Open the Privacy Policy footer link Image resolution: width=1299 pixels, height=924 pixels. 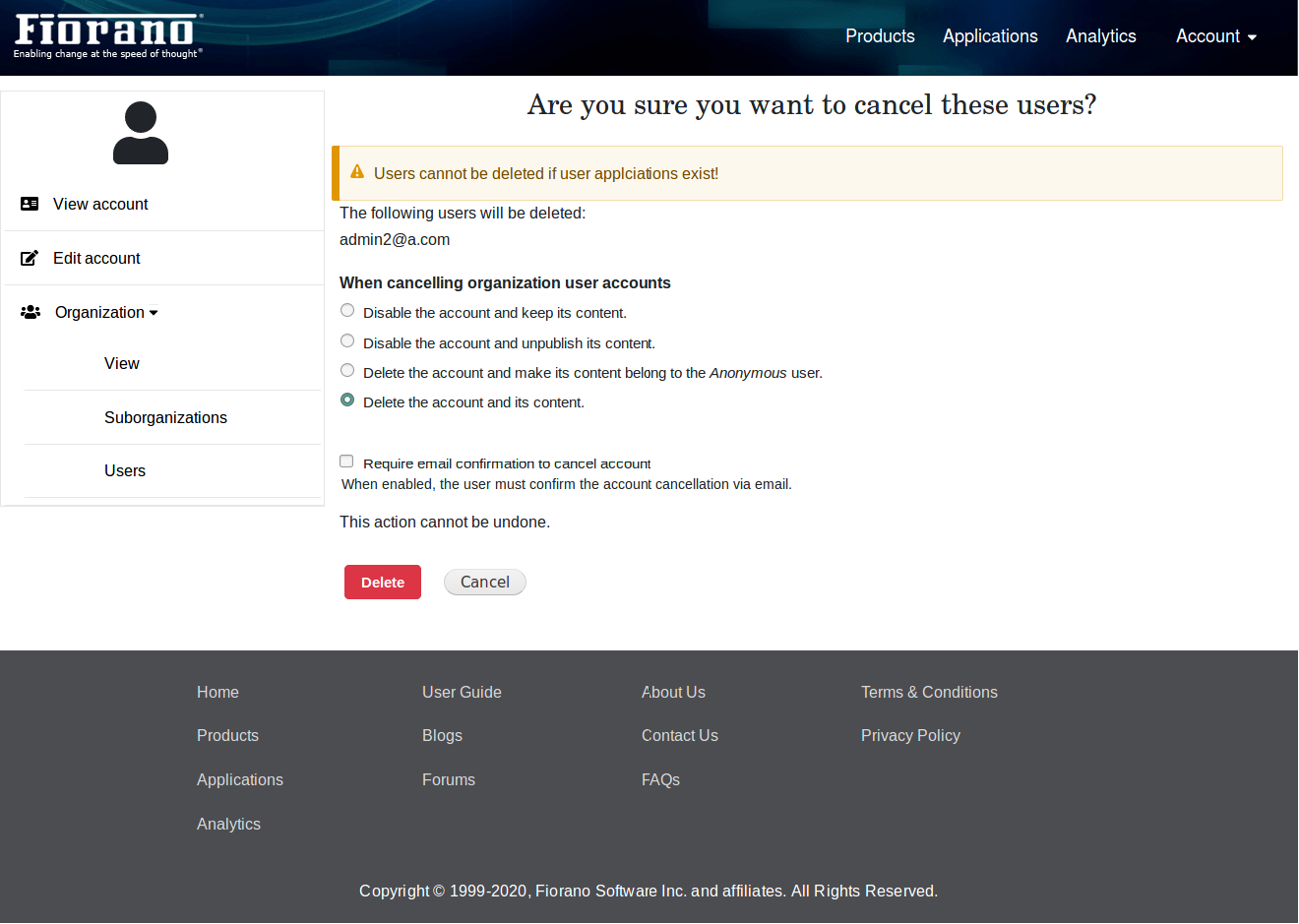(909, 735)
